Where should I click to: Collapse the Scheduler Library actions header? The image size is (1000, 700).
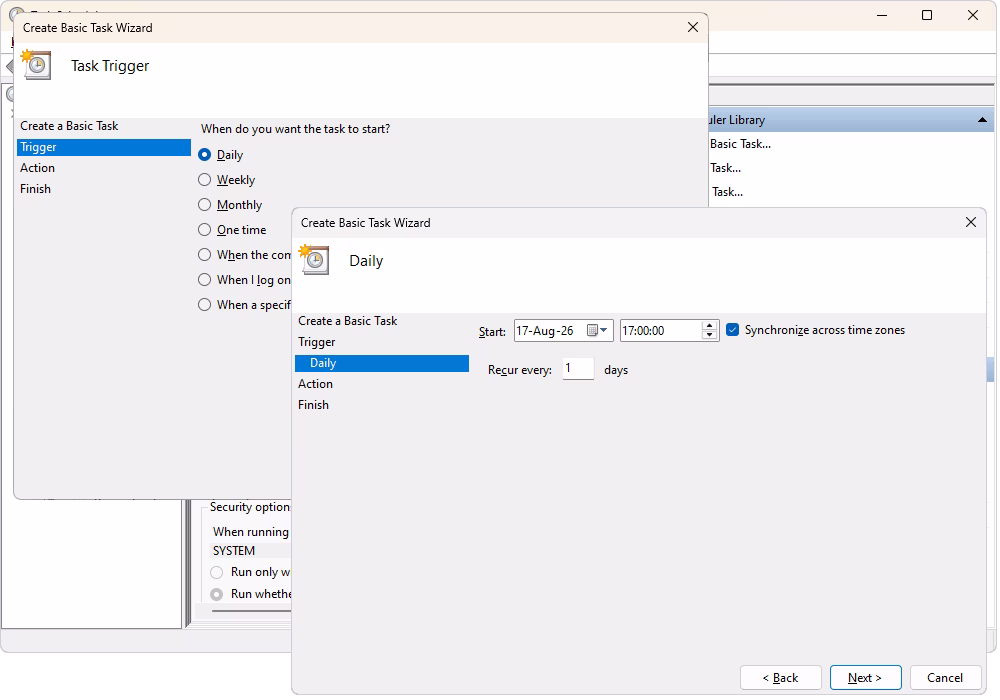[x=982, y=120]
